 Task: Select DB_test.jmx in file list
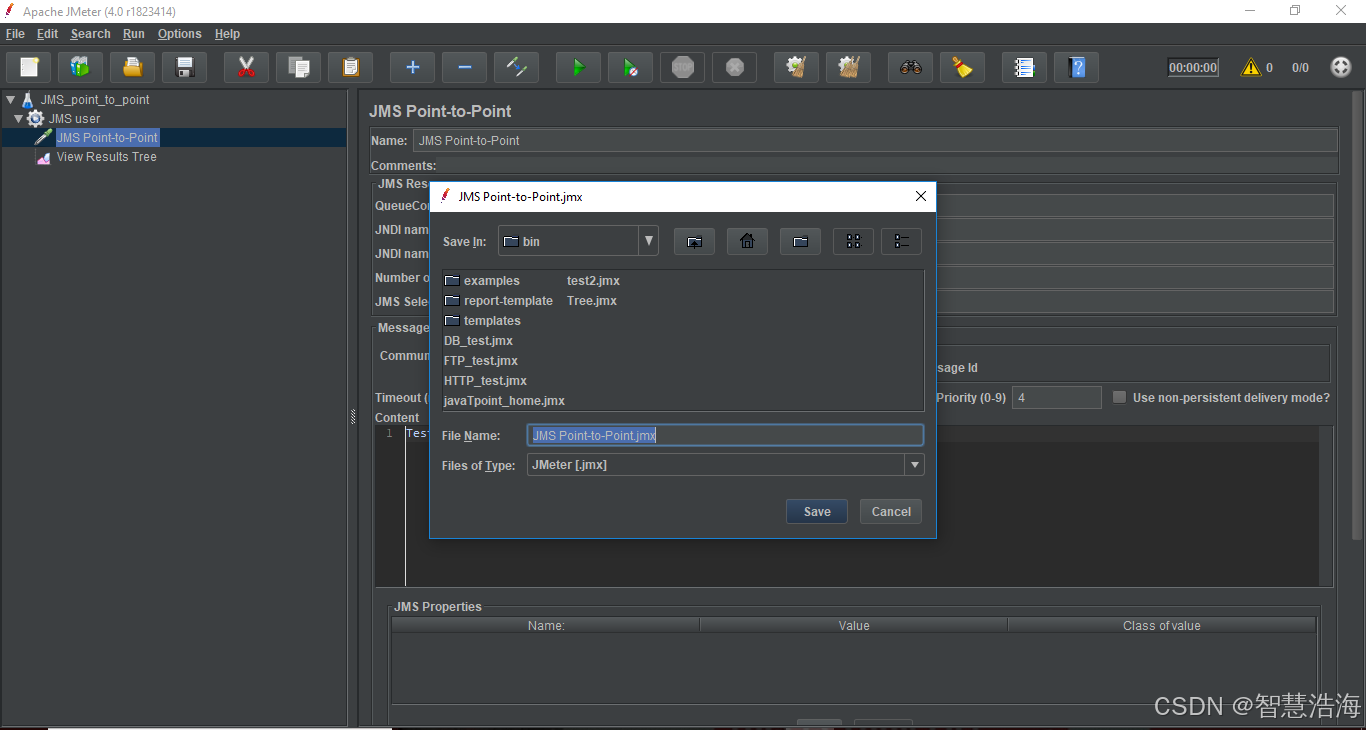pos(478,341)
